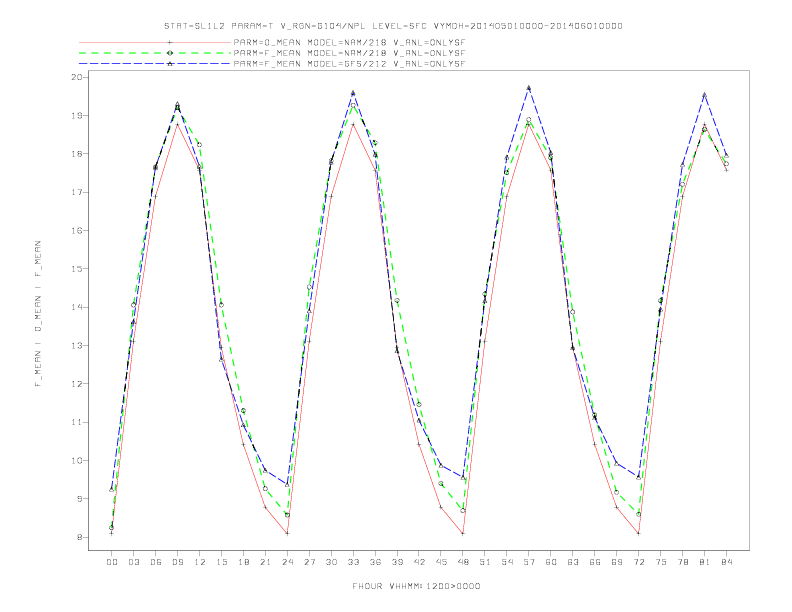Click x-axis forecast hour label 30
The height and width of the screenshot is (612, 792).
point(331,562)
